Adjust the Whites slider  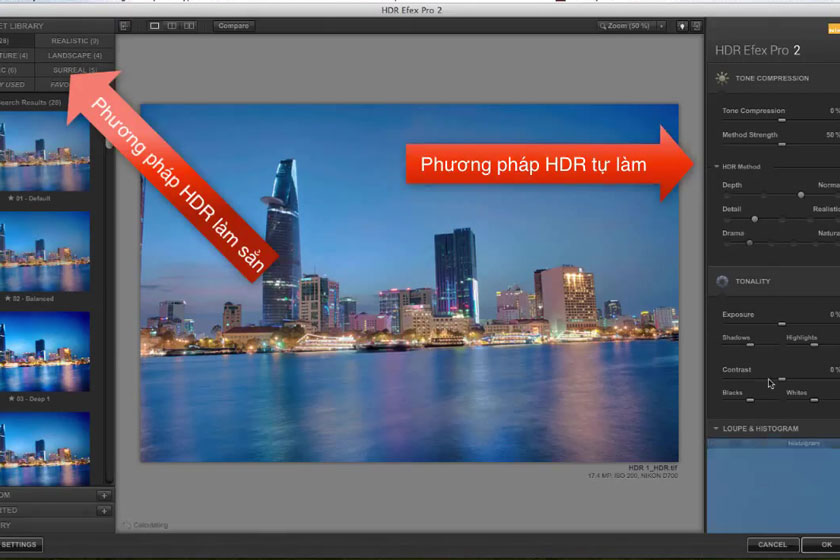[x=814, y=400]
